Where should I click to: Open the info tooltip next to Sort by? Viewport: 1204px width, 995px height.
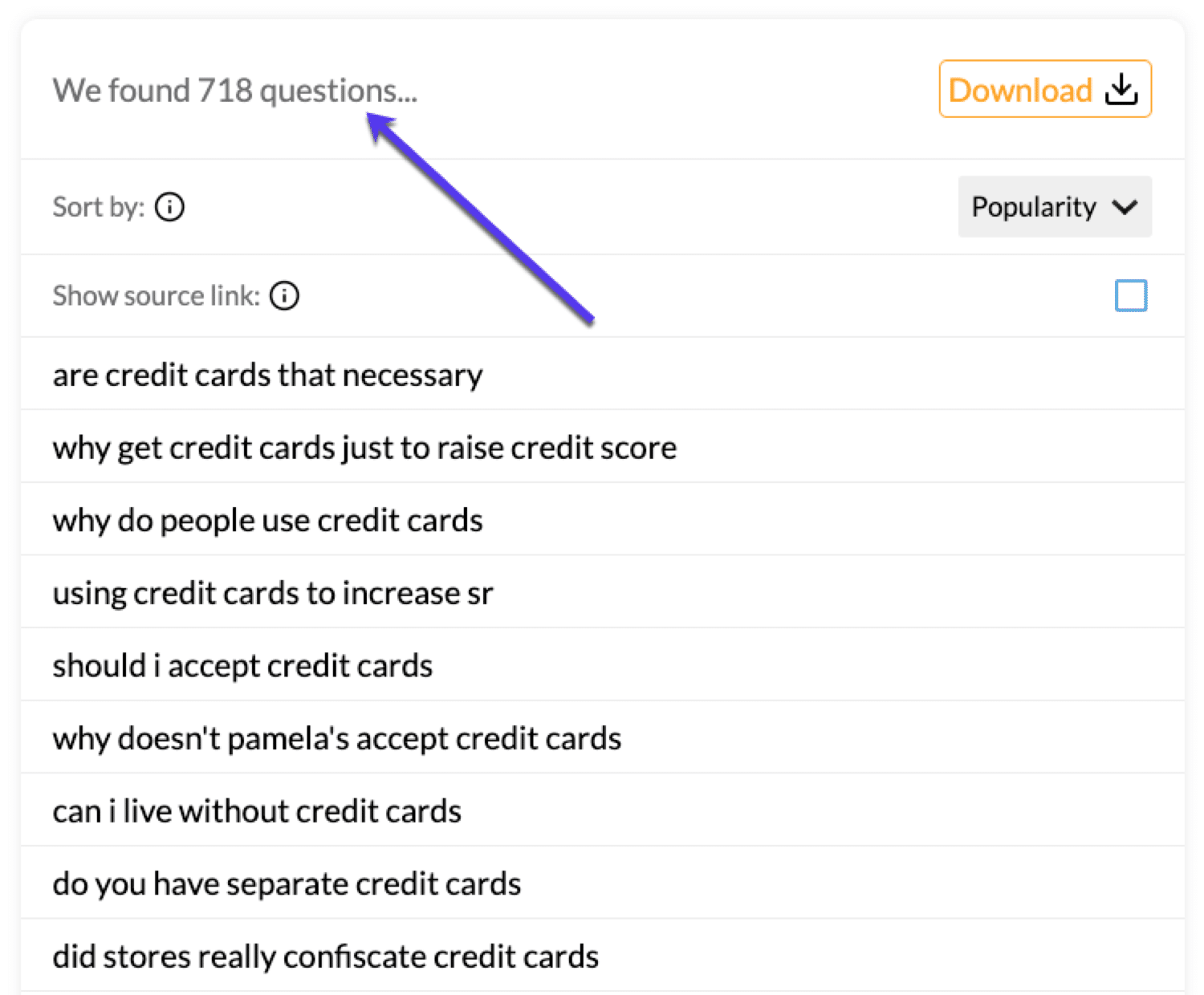click(169, 207)
